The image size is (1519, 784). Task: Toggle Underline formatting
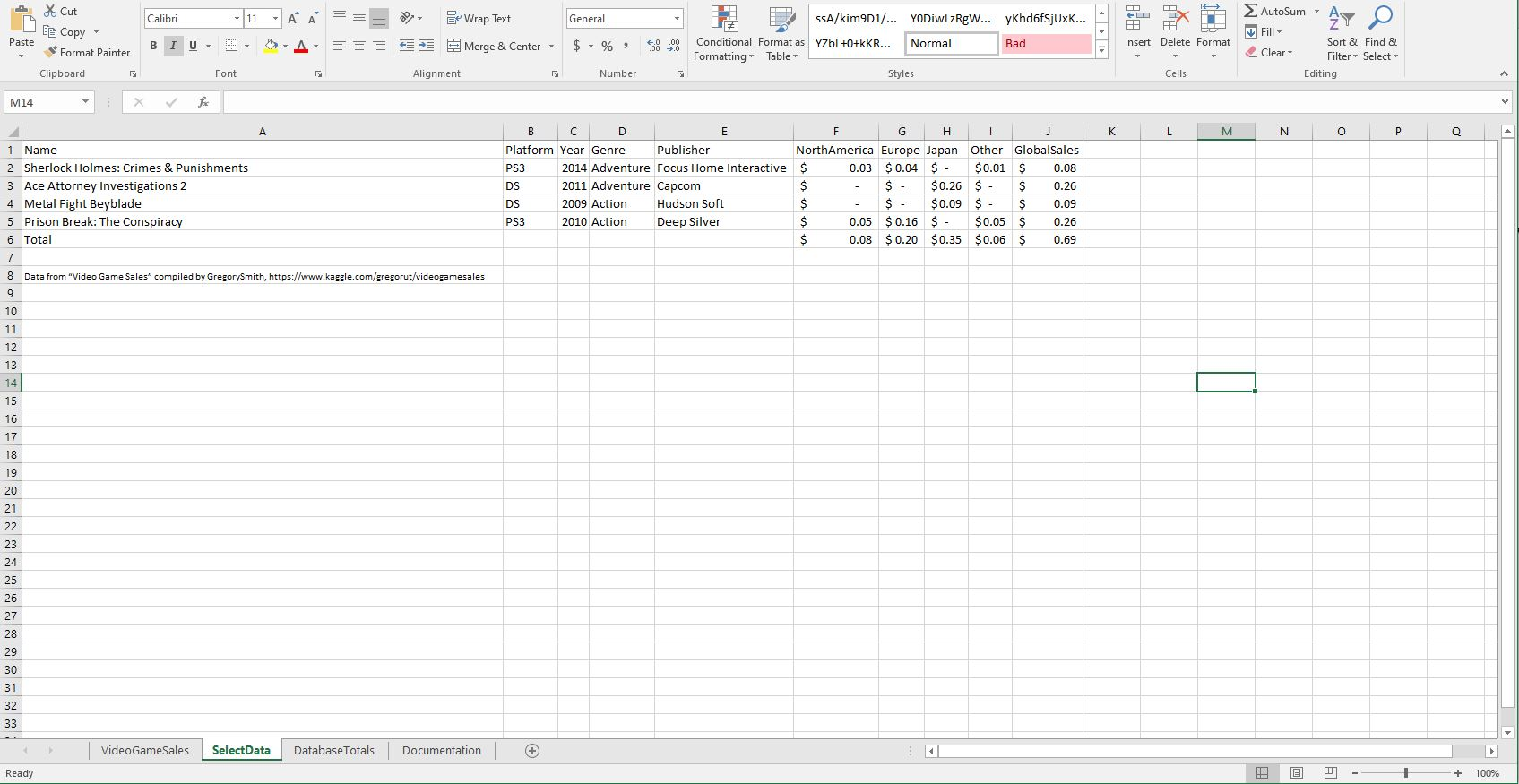(193, 46)
